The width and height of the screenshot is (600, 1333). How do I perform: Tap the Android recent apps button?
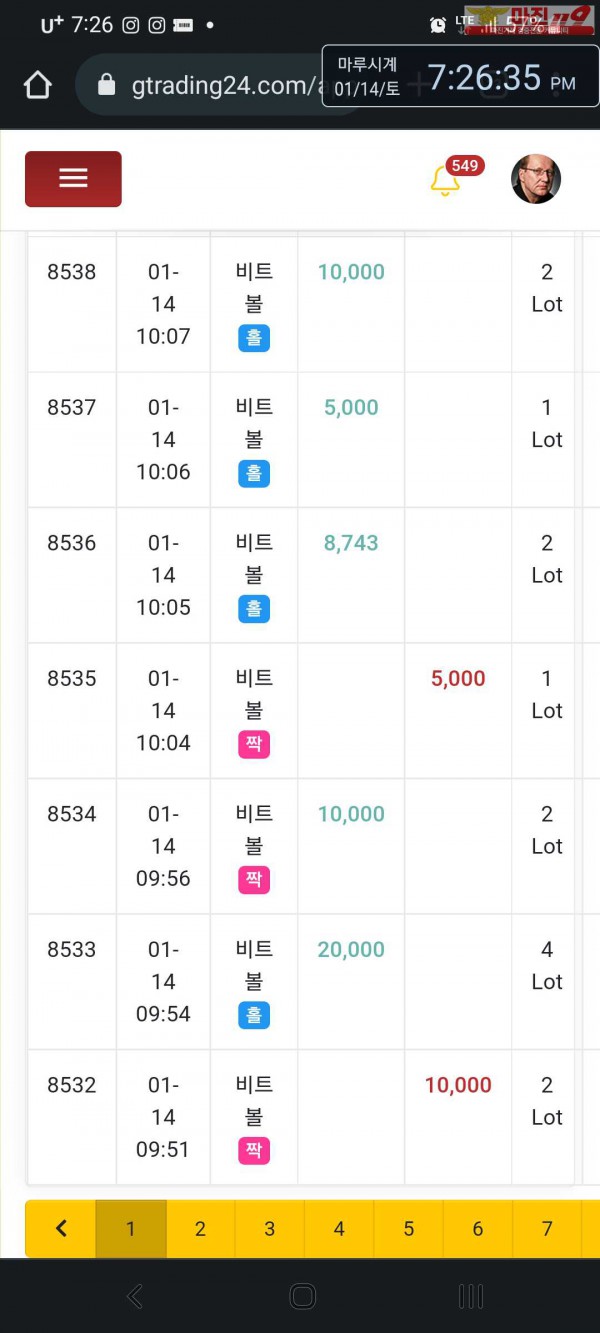[x=470, y=1297]
